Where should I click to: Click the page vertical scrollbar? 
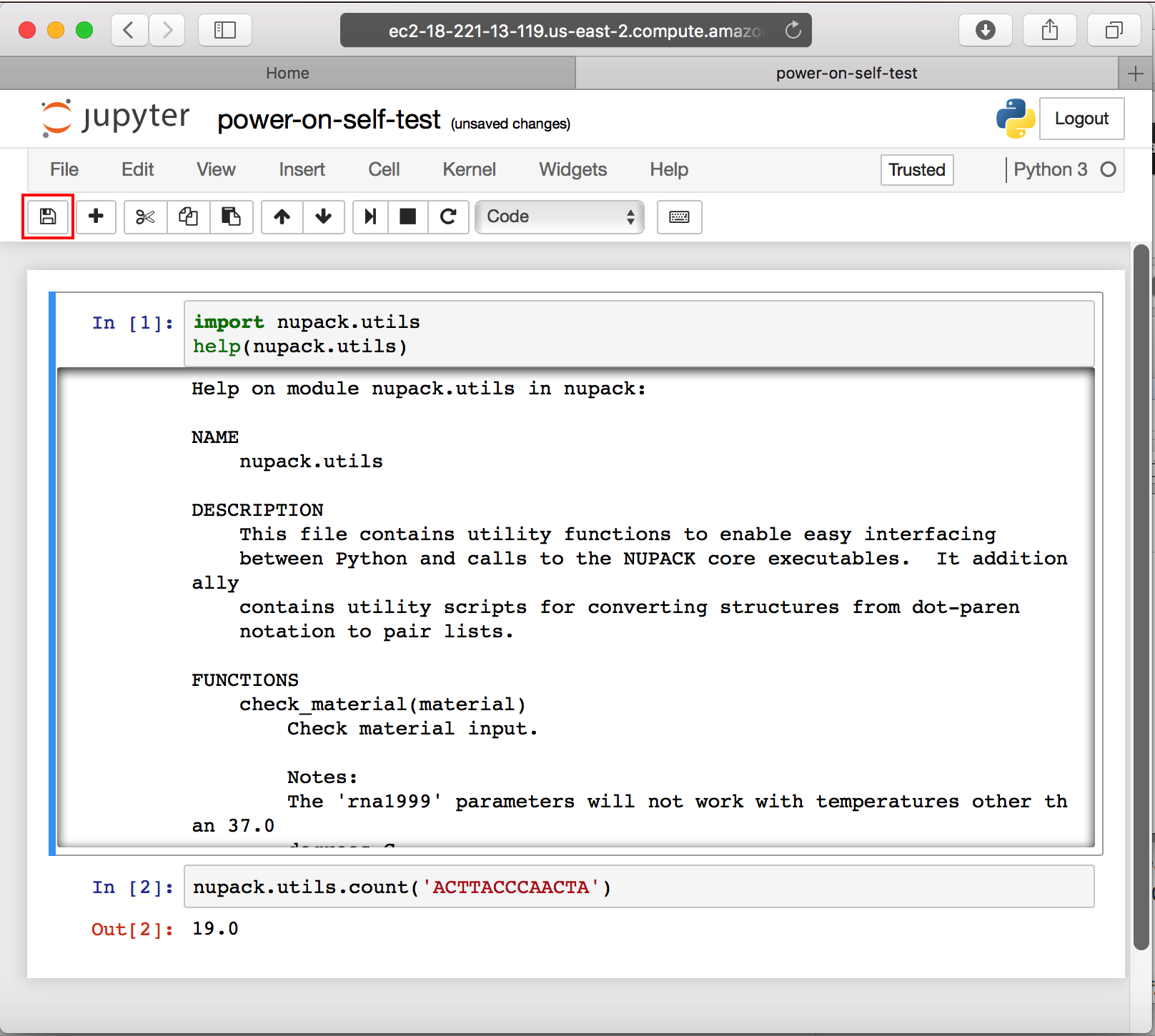point(1141,597)
